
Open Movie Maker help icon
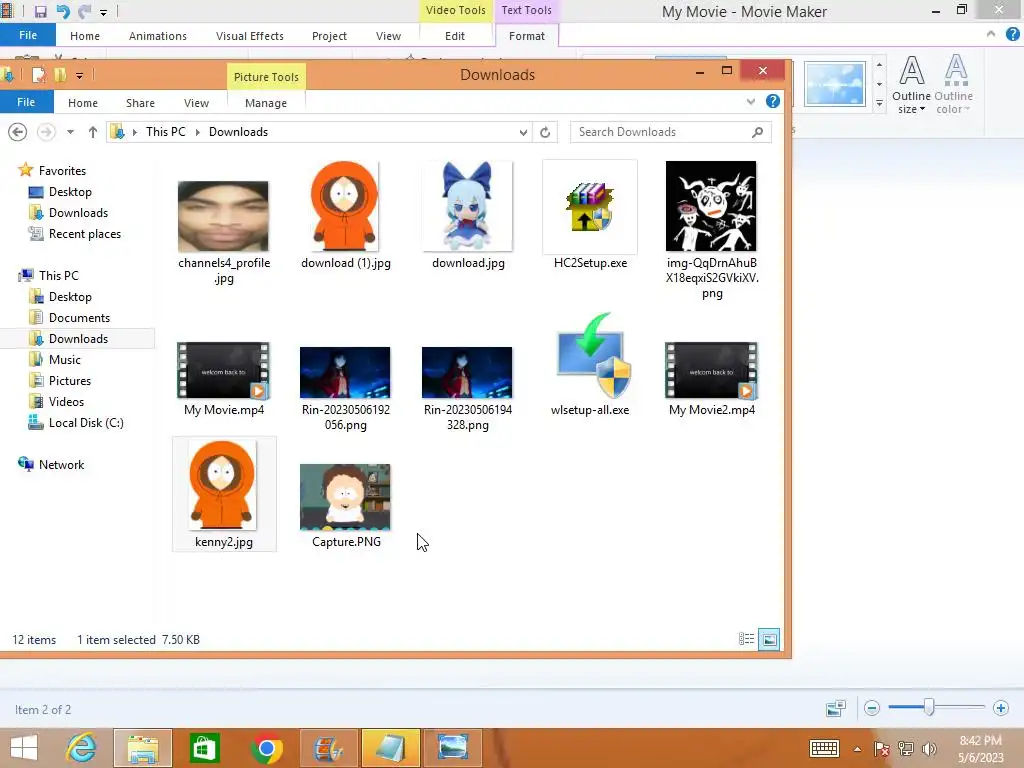tap(1012, 34)
